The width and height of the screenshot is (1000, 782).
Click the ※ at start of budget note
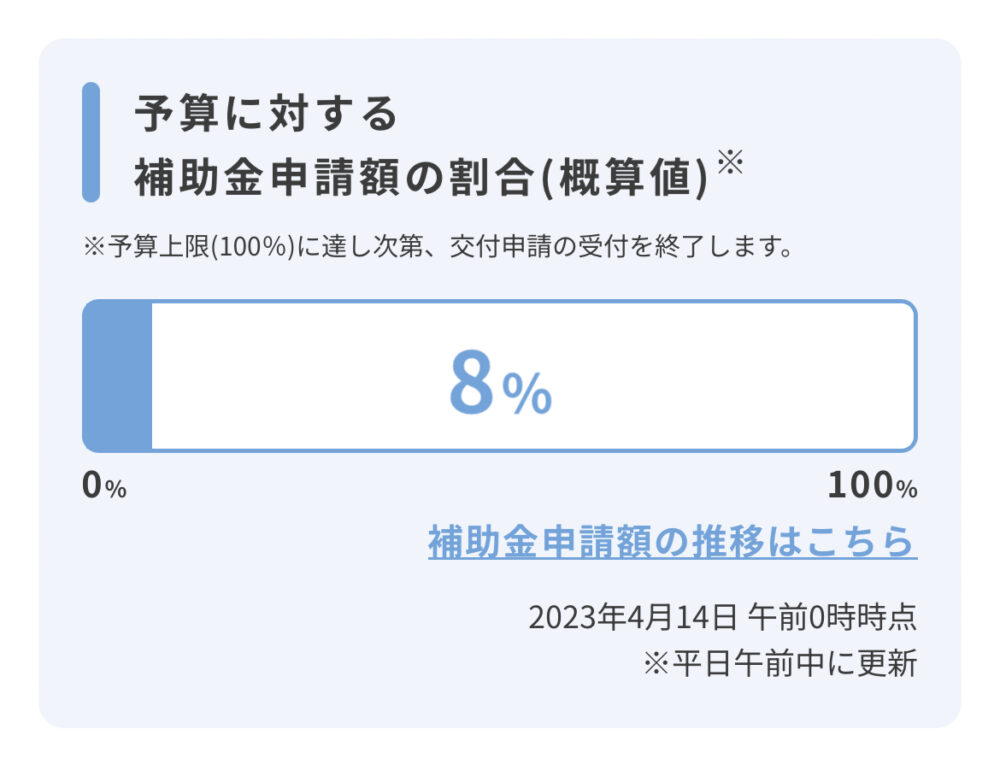click(91, 247)
